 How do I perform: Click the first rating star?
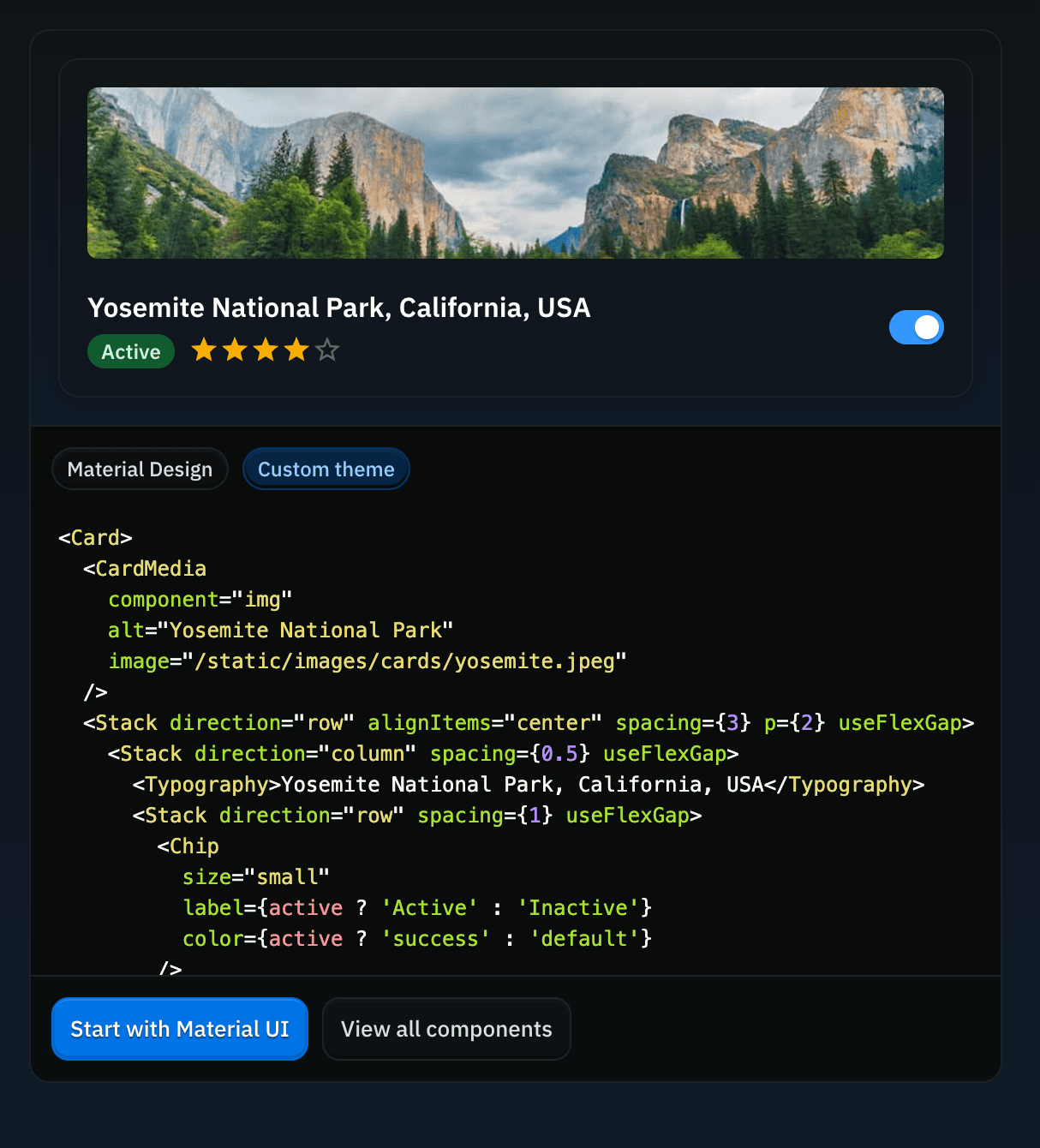click(204, 350)
